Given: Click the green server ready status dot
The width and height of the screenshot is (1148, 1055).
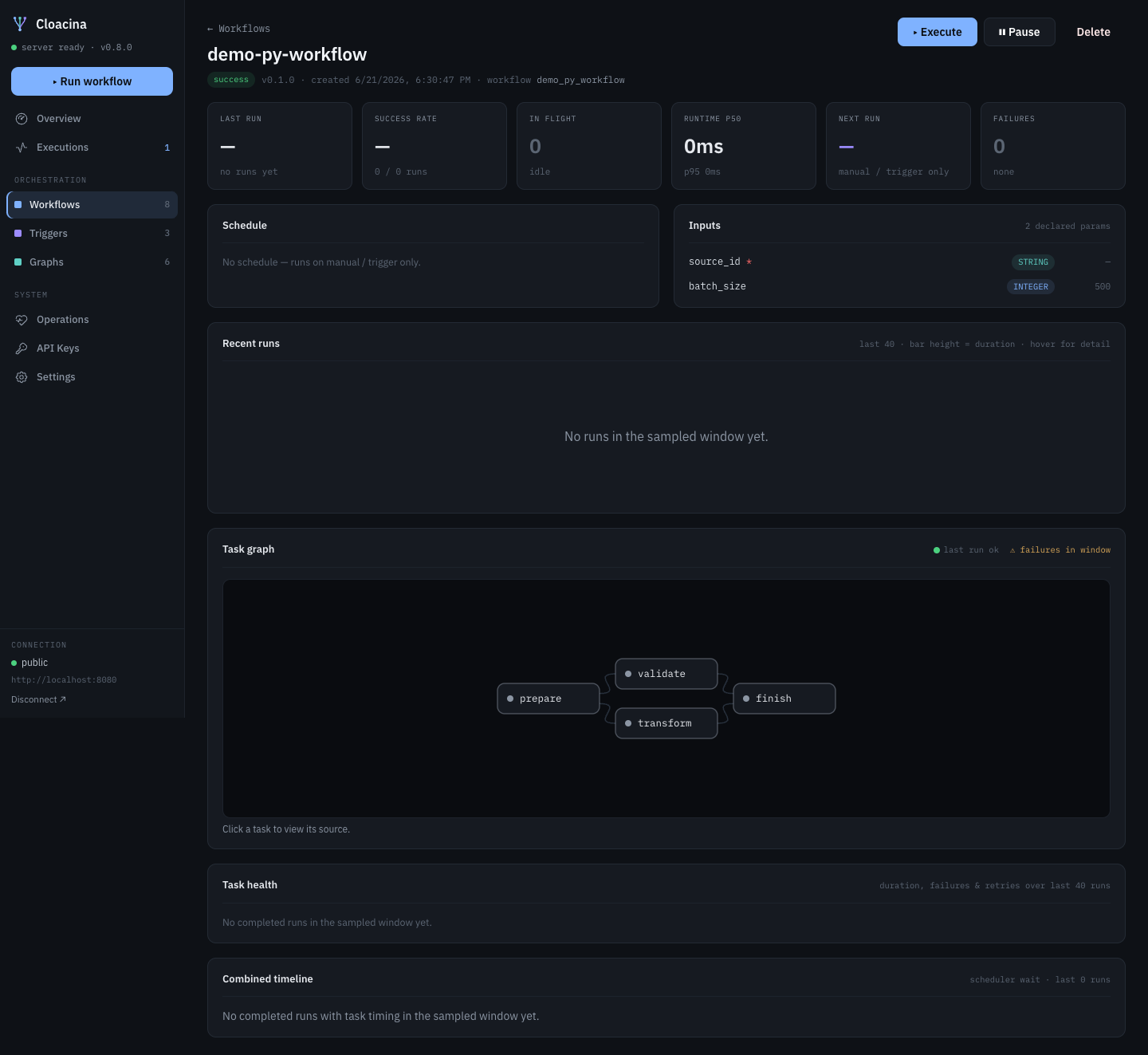Looking at the screenshot, I should (x=14, y=48).
